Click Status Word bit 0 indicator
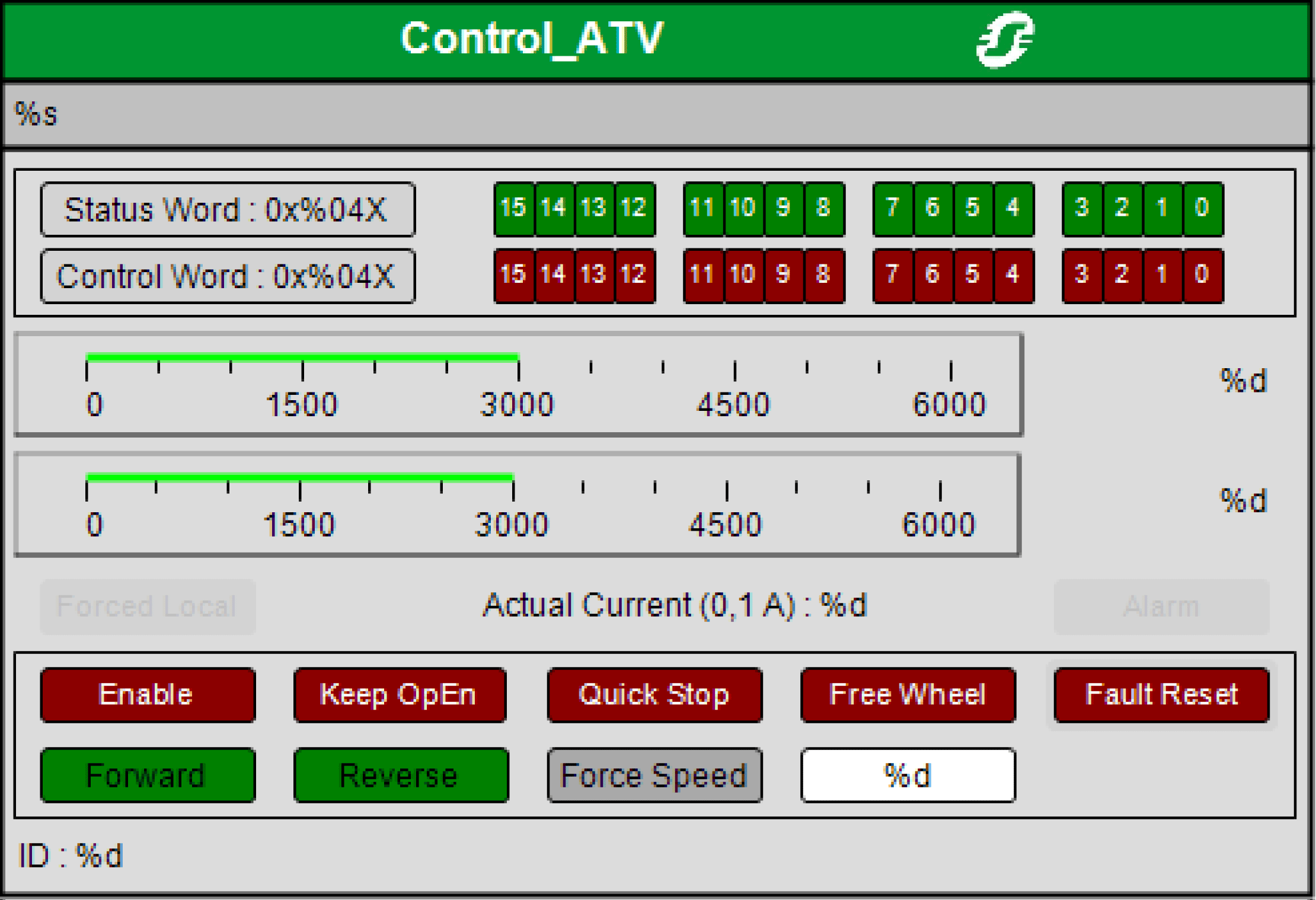The width and height of the screenshot is (1316, 900). pos(1203,209)
